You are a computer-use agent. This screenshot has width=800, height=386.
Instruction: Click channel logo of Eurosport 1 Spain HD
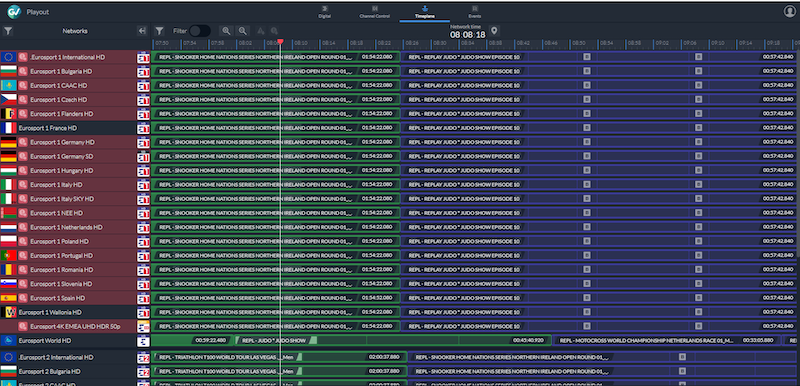click(143, 298)
